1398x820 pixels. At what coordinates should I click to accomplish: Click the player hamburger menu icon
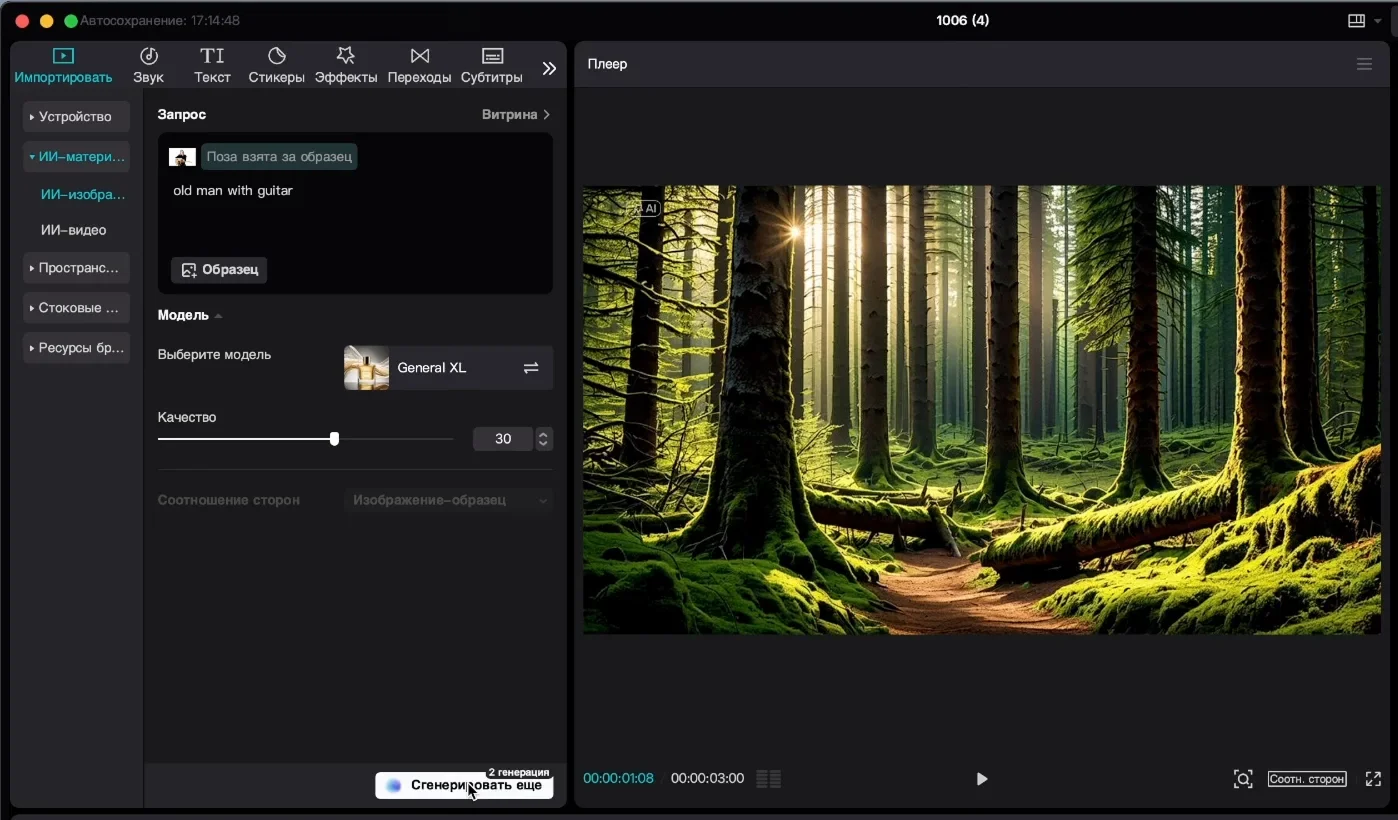(1364, 64)
